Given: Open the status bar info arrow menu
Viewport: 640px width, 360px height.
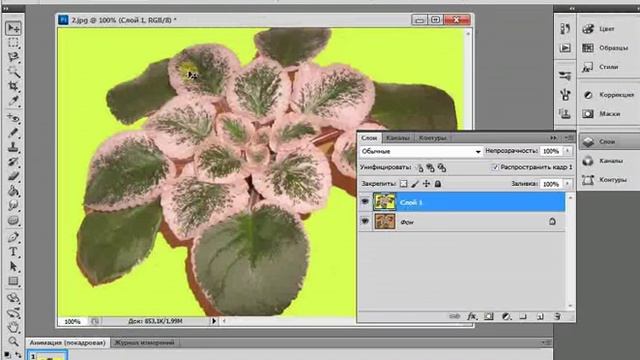Looking at the screenshot, I should 213,321.
